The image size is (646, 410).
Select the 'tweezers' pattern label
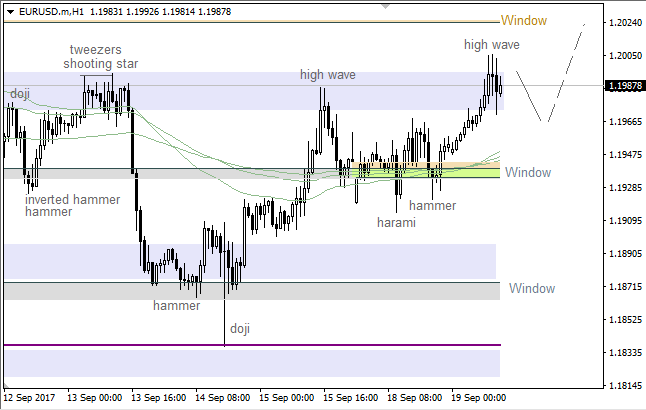pyautogui.click(x=98, y=49)
